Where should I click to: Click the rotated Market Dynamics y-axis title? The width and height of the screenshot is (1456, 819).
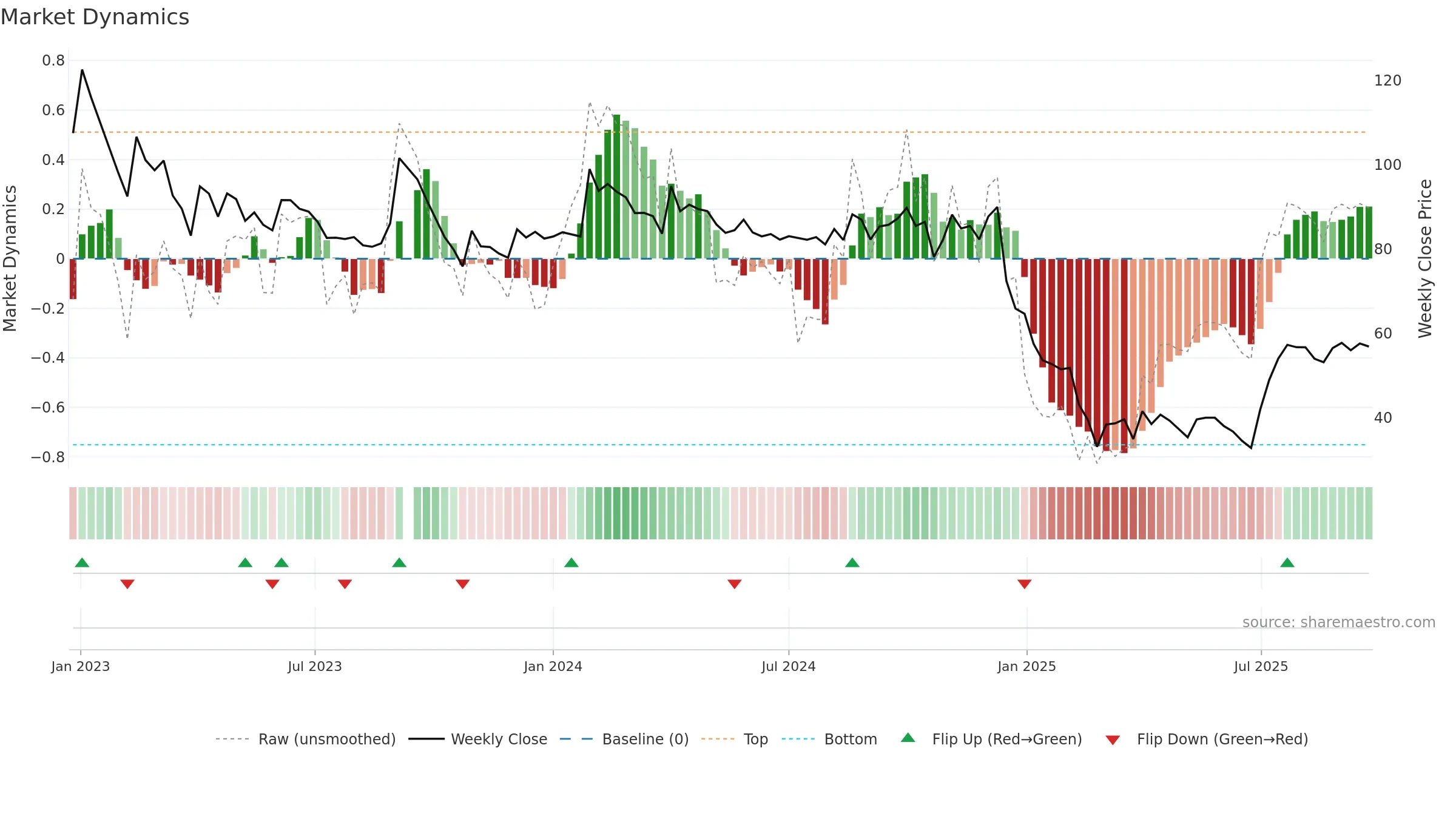10,258
